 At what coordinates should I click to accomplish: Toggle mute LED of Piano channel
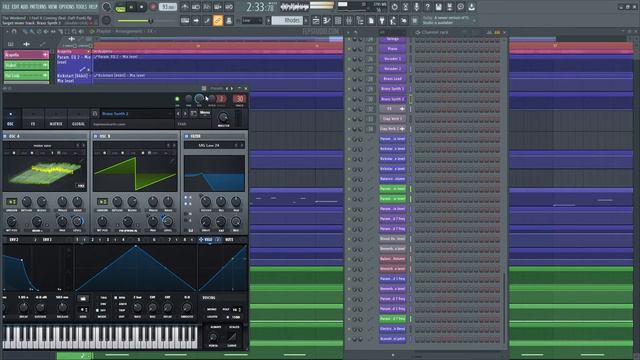point(349,49)
